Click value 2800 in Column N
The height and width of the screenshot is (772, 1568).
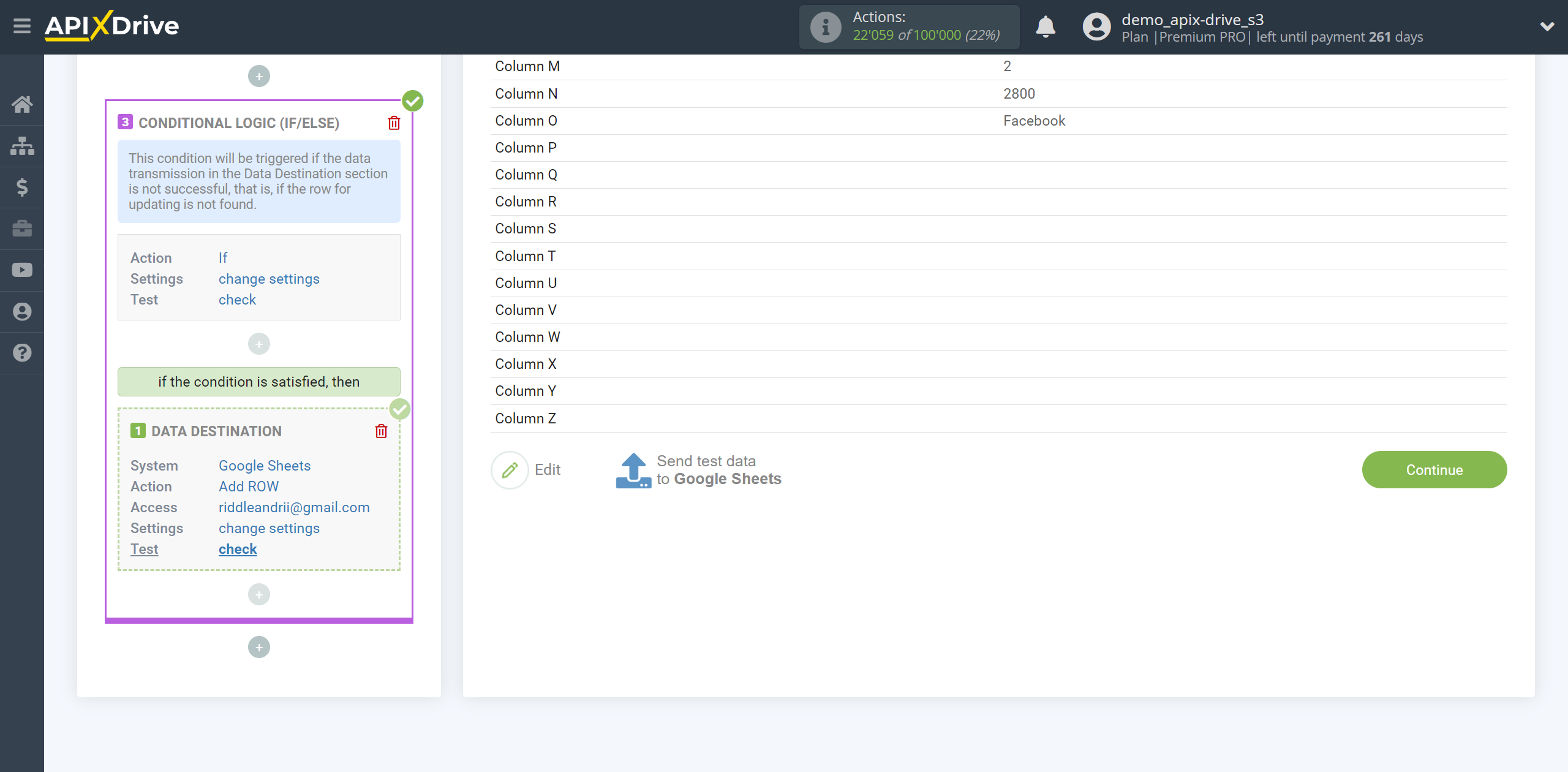1019,94
